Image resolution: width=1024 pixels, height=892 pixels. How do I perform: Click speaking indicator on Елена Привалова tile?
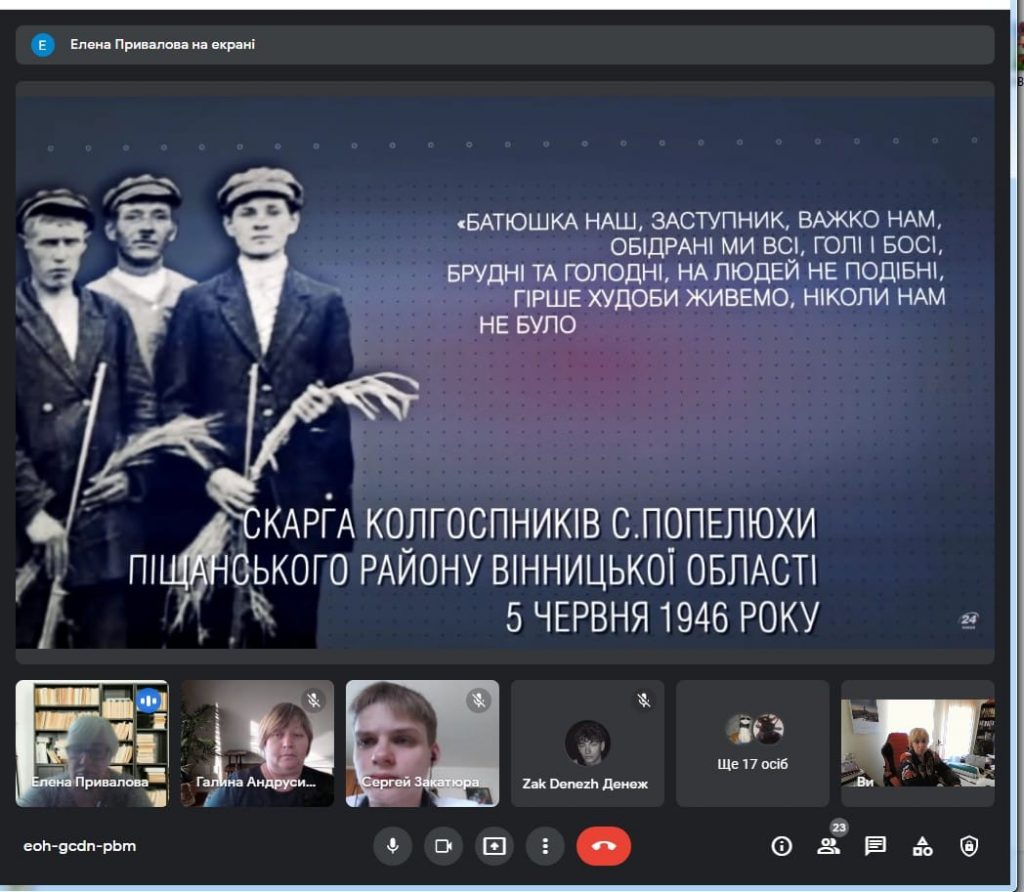coord(149,701)
